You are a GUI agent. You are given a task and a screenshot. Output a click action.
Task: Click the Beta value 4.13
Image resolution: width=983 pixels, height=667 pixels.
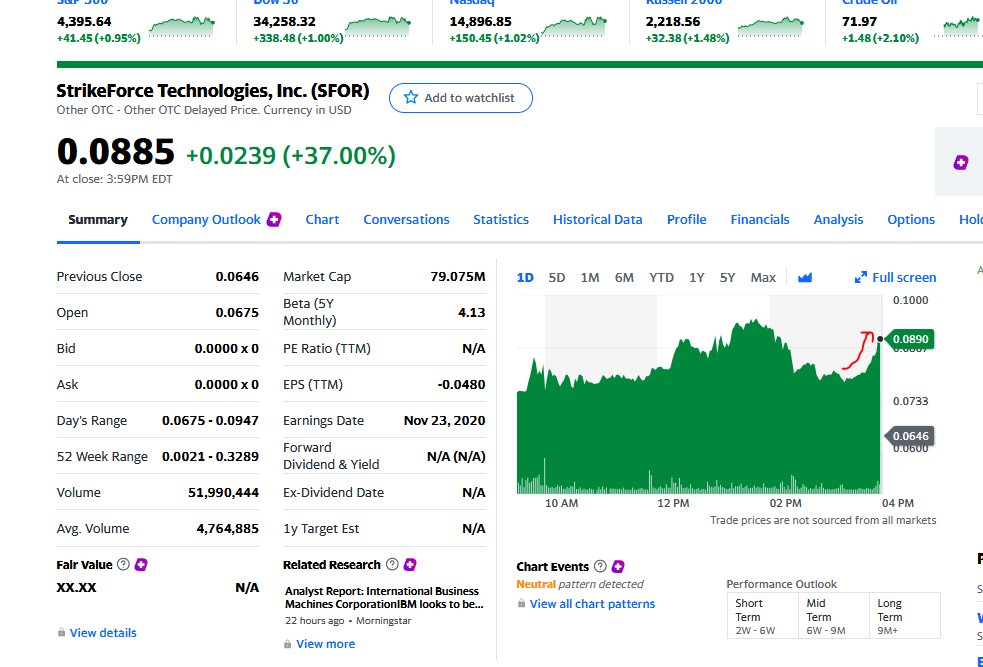coord(471,312)
